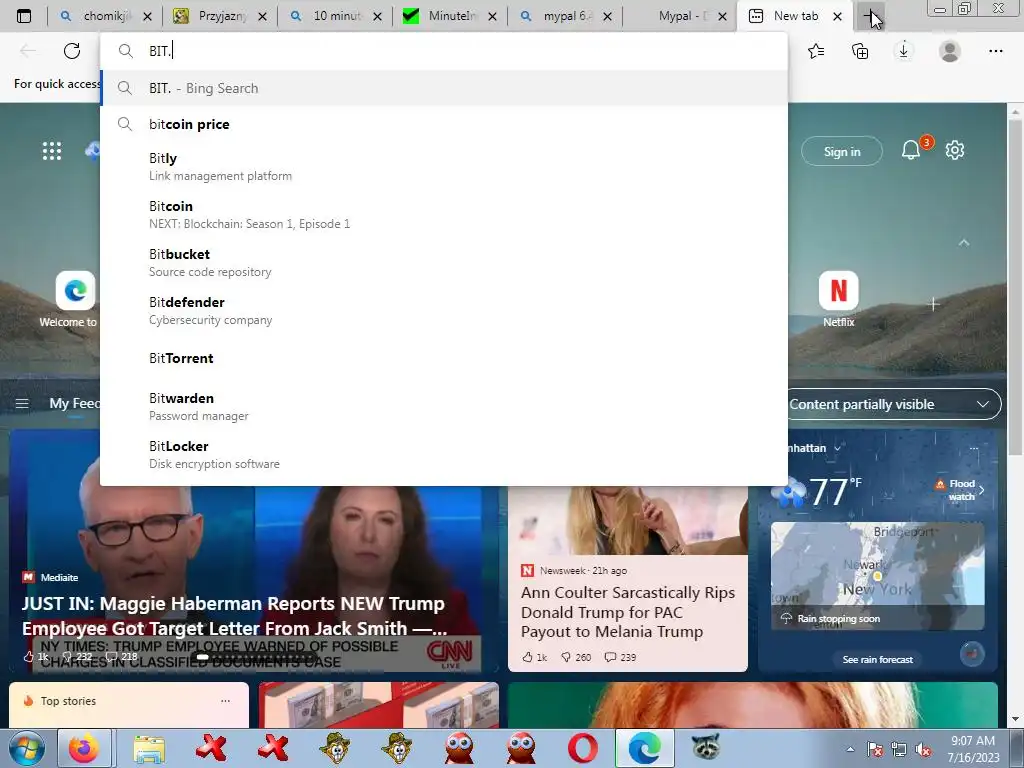
Task: Open muted volume icon in system tray
Action: click(923, 750)
